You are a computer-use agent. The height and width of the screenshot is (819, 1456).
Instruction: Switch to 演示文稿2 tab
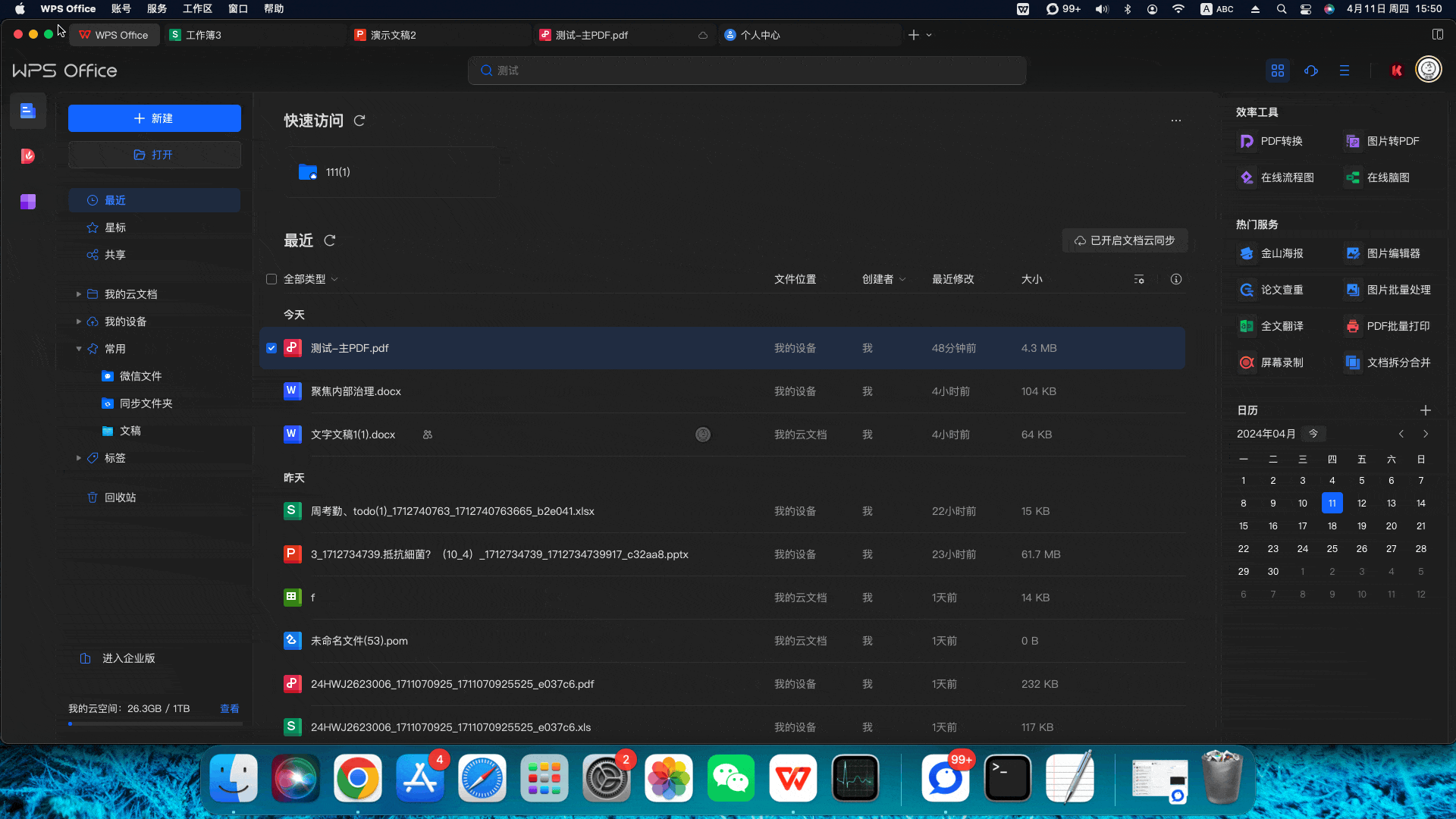pyautogui.click(x=441, y=35)
